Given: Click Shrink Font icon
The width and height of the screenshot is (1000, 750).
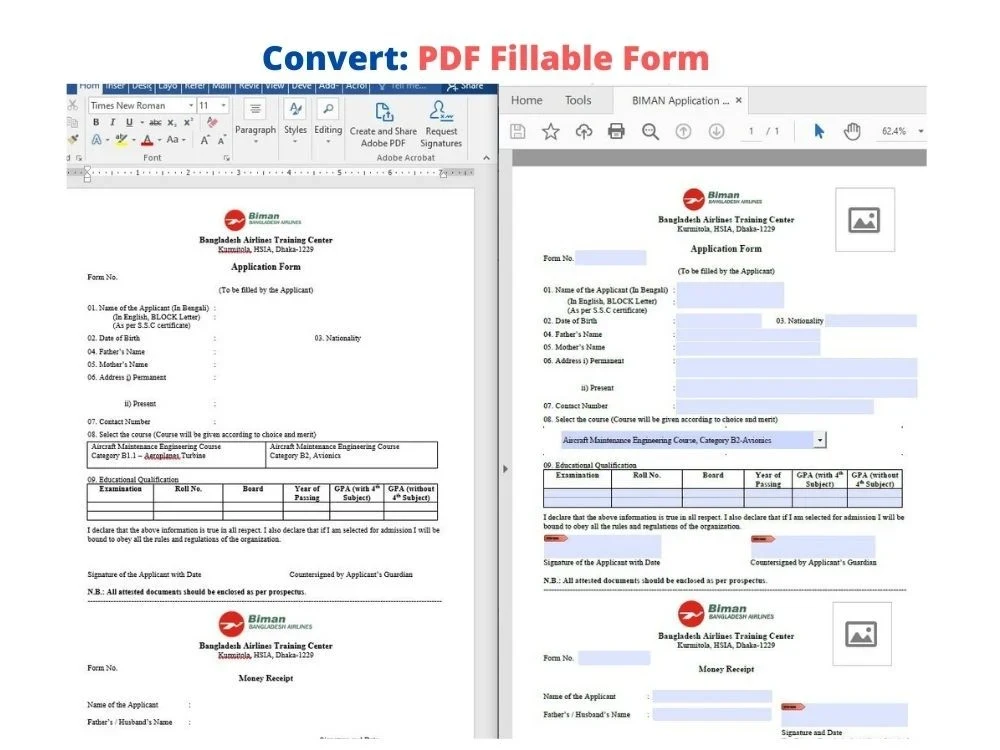Looking at the screenshot, I should click(221, 140).
